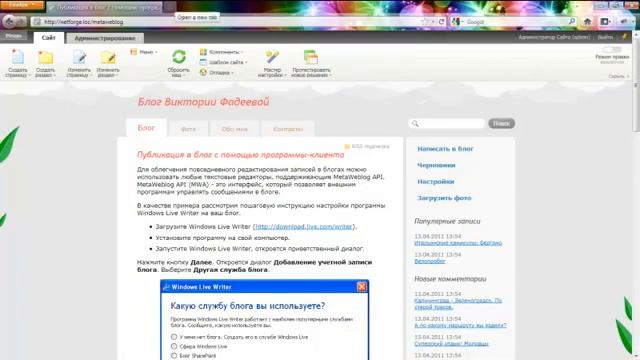This screenshot has height=360, width=640.
Task: Collapse the panel with Скрыть
Action: pyautogui.click(x=618, y=76)
